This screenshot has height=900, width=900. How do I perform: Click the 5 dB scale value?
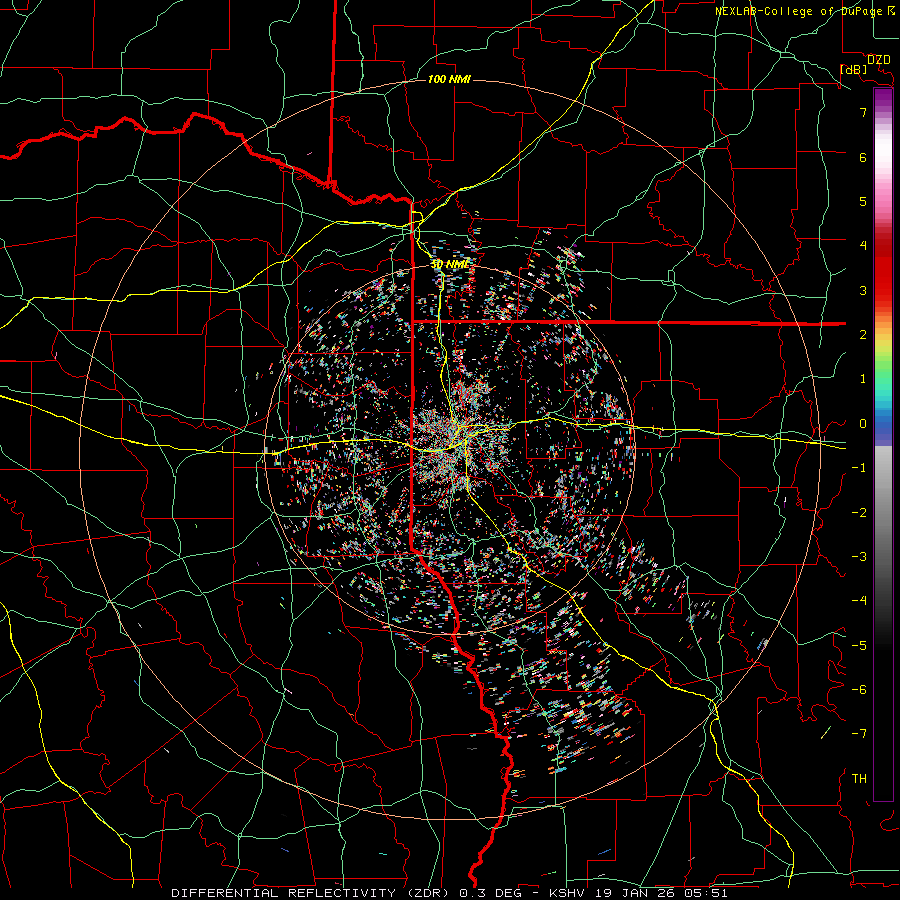click(863, 201)
